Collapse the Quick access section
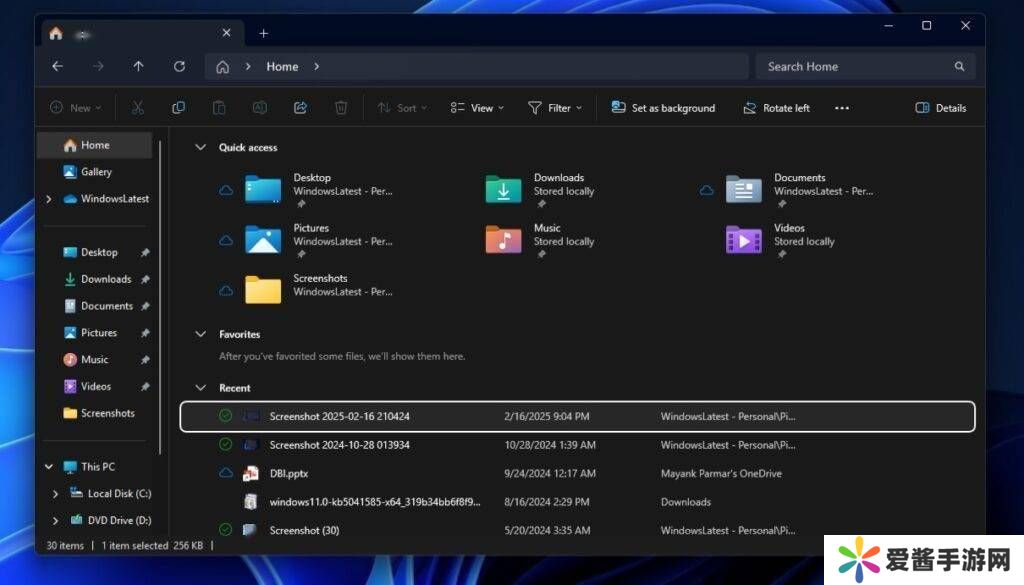This screenshot has width=1024, height=585. coord(200,147)
